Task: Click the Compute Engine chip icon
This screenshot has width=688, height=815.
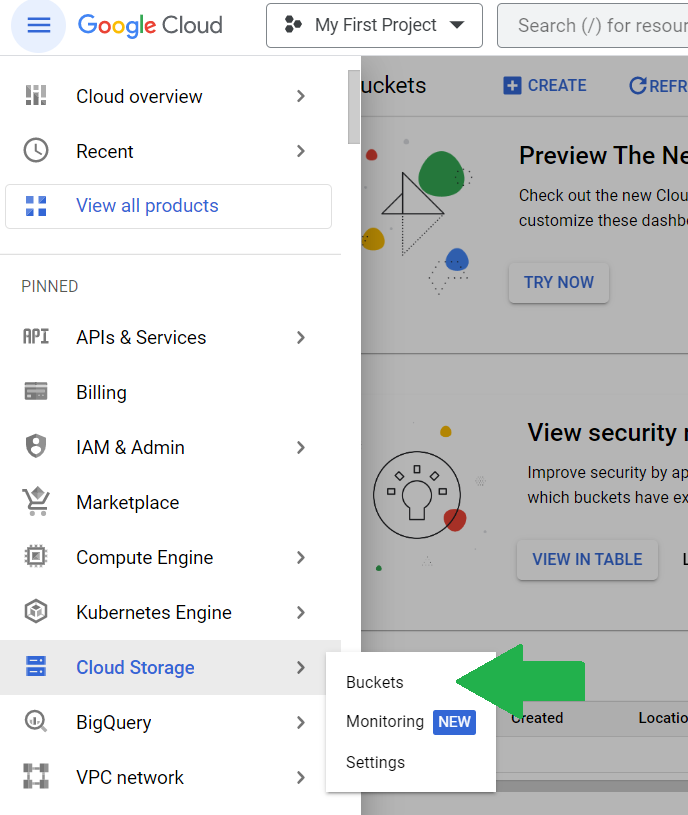Action: click(36, 556)
